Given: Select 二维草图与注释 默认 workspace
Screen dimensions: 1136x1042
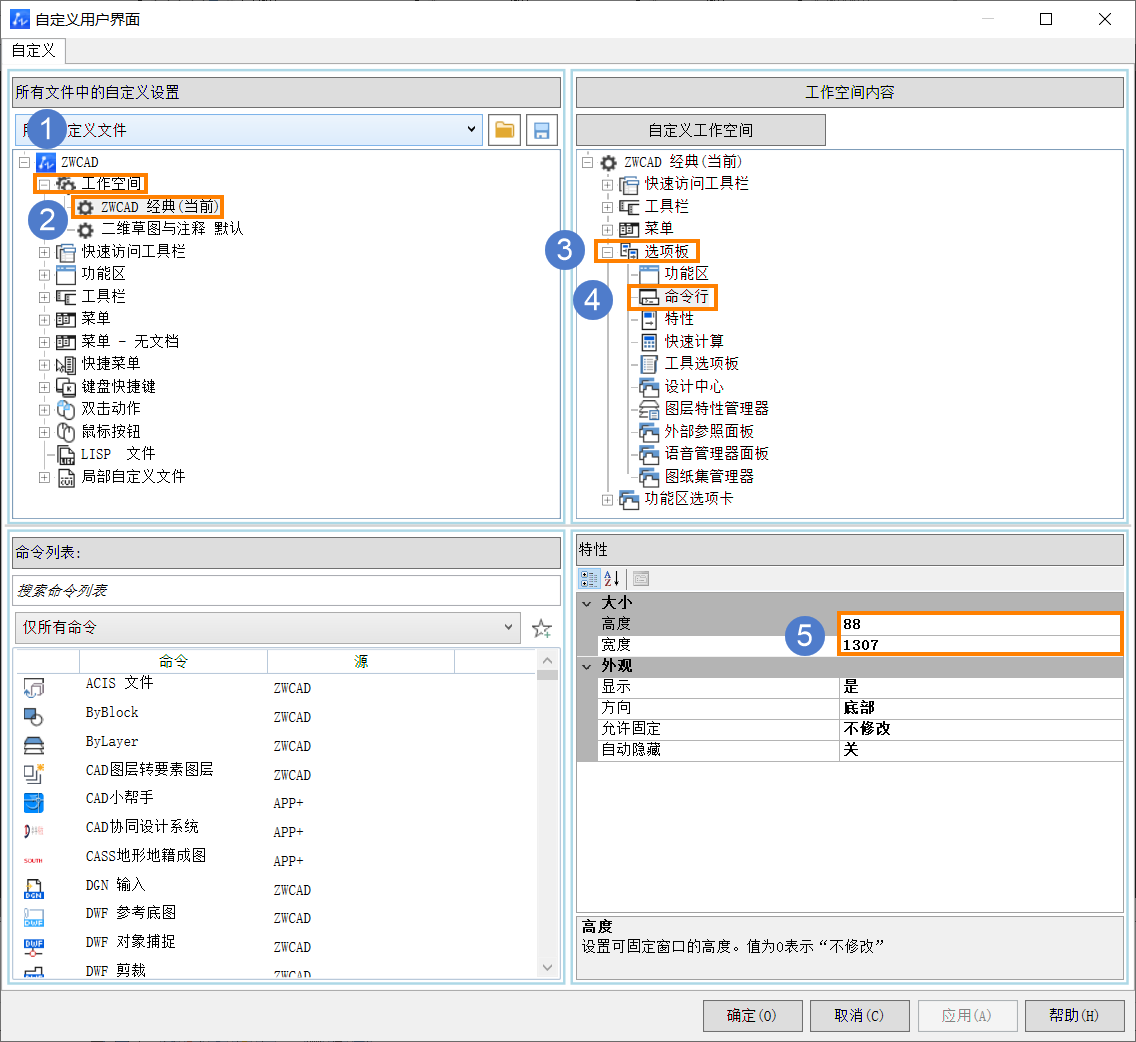Looking at the screenshot, I should coord(172,229).
